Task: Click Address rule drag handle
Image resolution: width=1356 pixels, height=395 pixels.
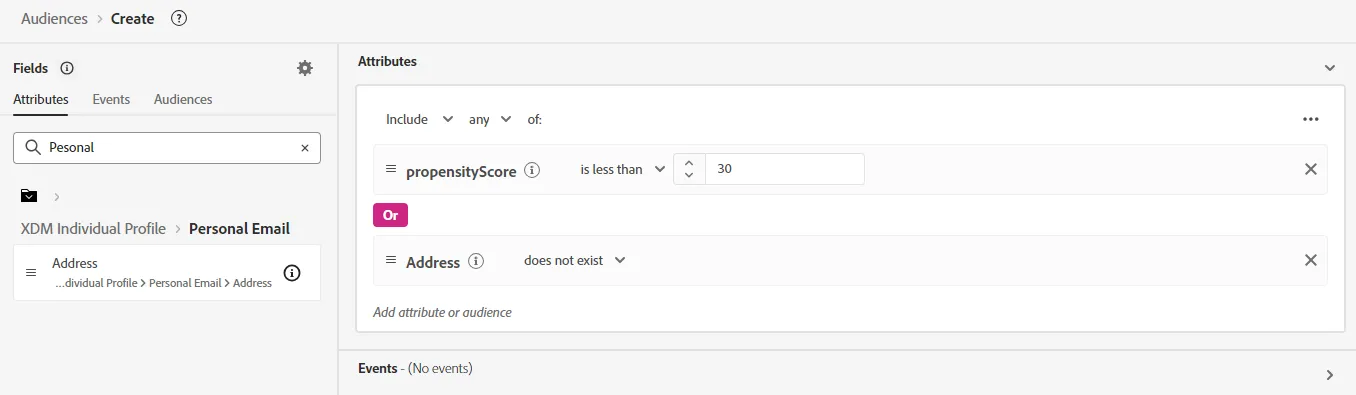Action: 391,260
